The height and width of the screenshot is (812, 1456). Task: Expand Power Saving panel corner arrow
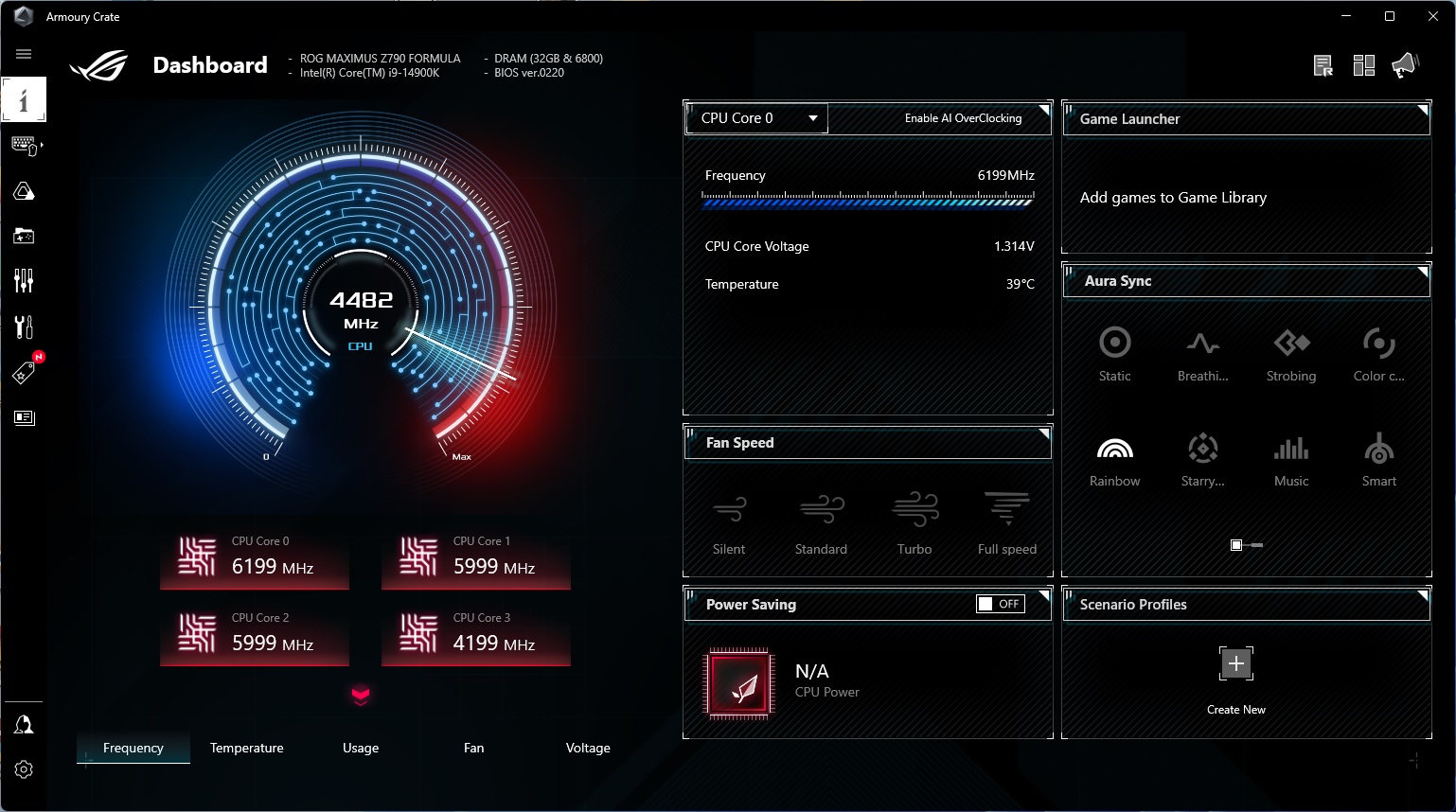(1044, 596)
